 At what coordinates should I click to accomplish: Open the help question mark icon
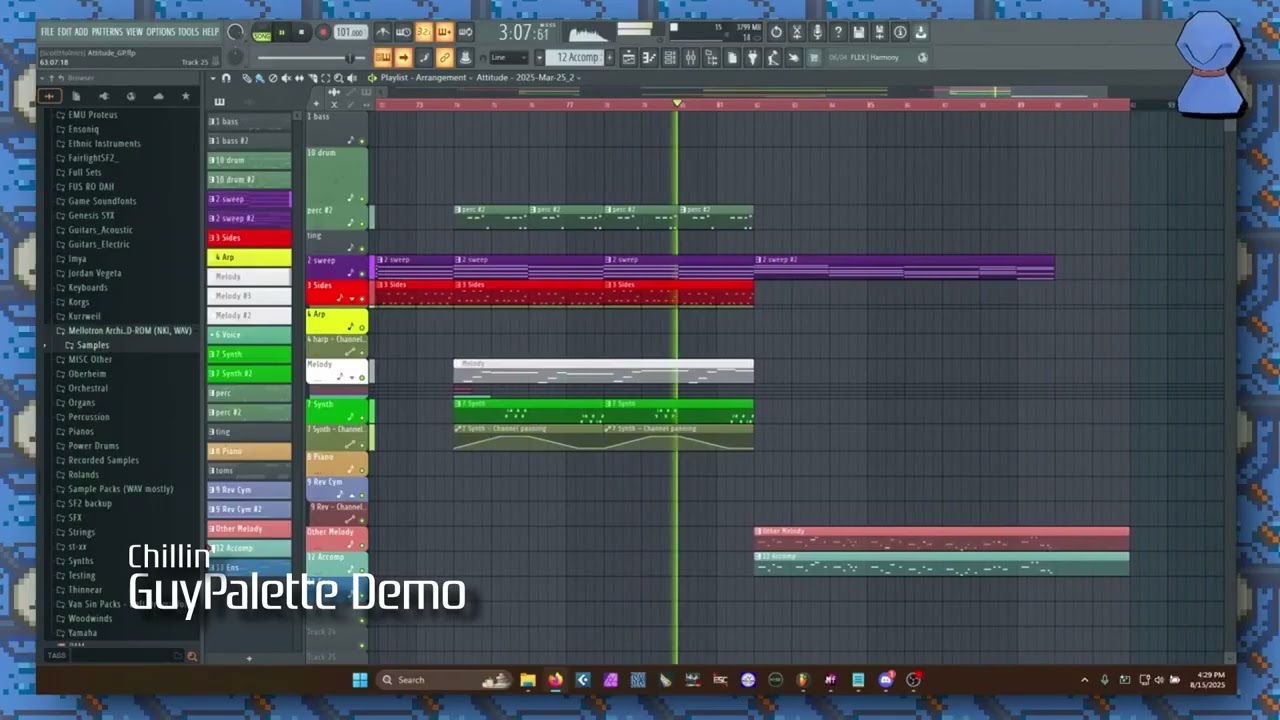coord(838,32)
